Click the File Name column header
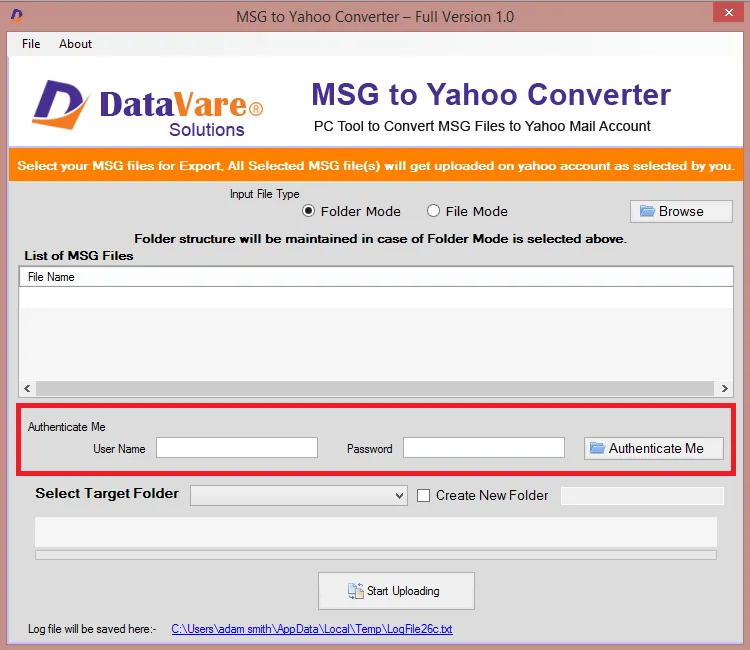The image size is (750, 650). tap(376, 277)
